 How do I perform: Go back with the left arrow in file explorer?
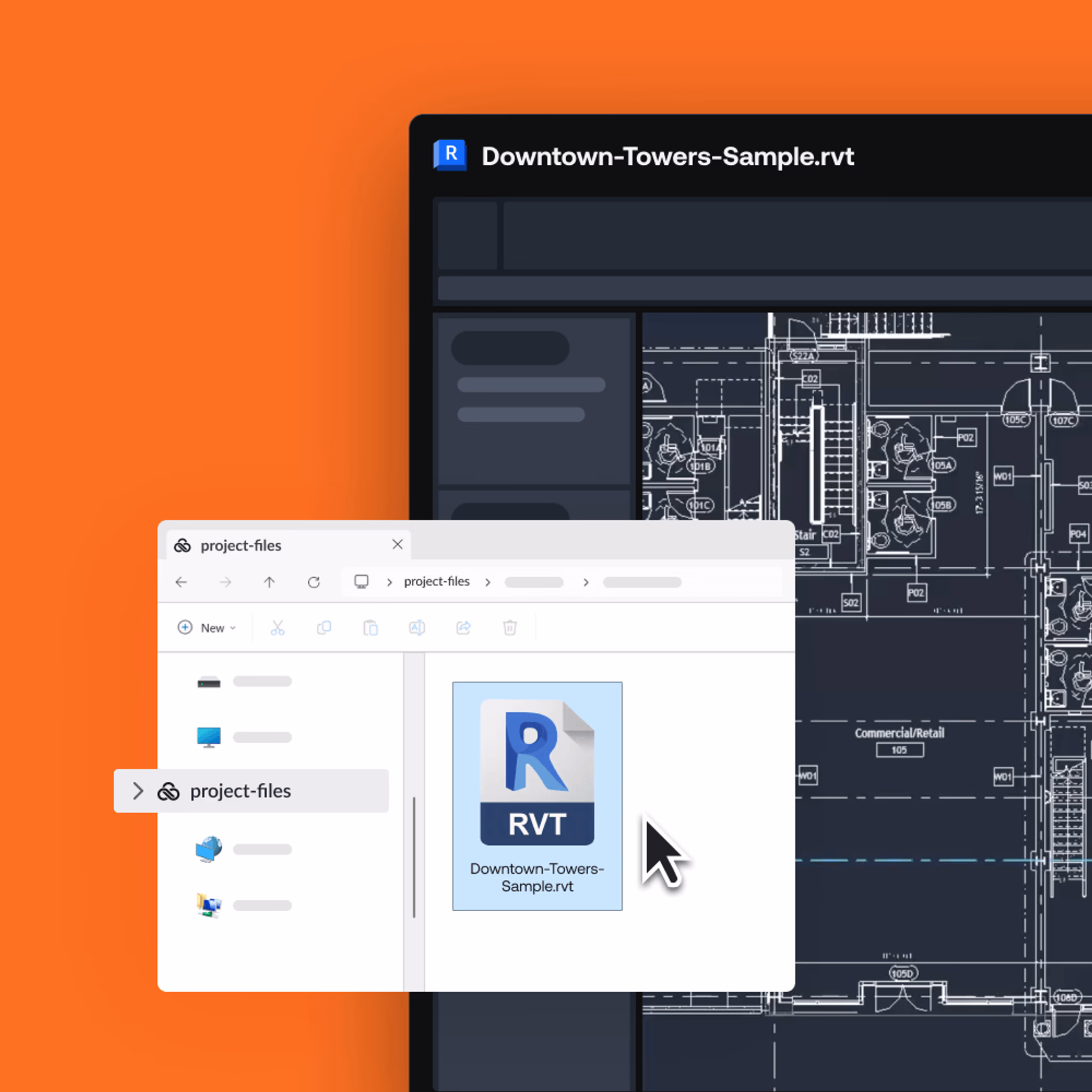[x=181, y=582]
